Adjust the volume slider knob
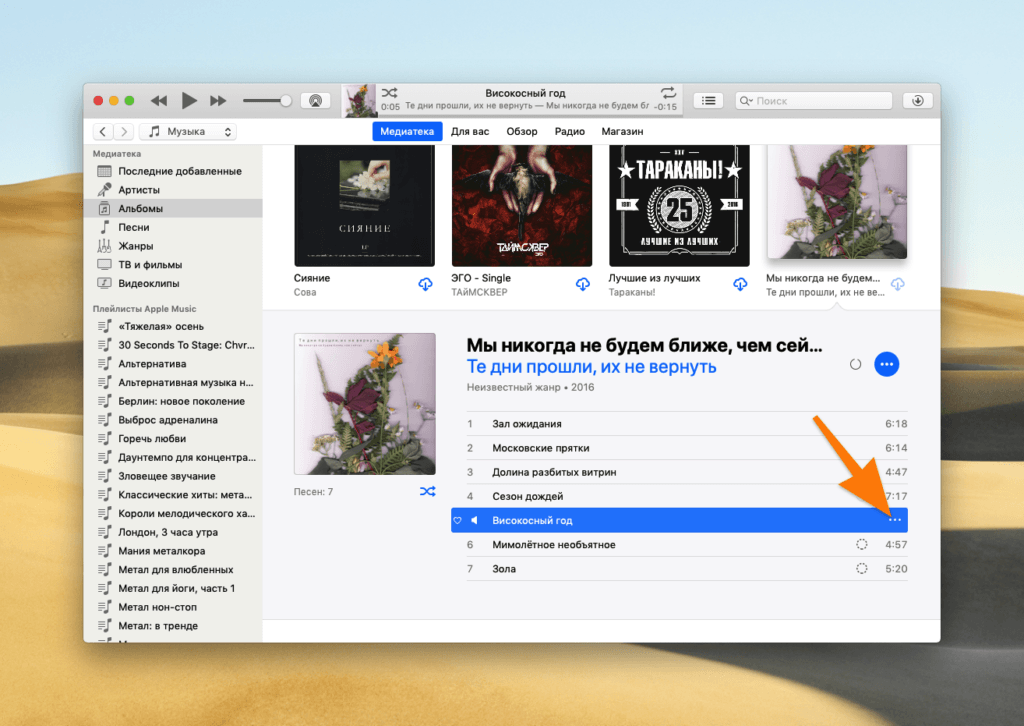Viewport: 1024px width, 726px height. [285, 101]
